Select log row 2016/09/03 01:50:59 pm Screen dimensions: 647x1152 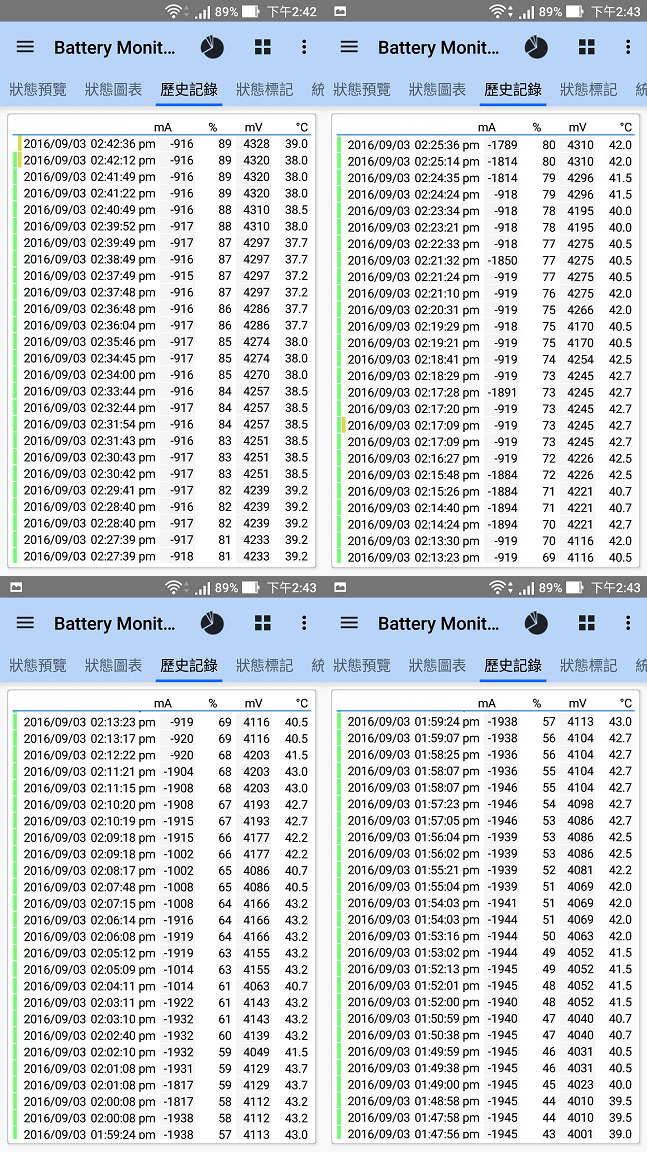486,1018
